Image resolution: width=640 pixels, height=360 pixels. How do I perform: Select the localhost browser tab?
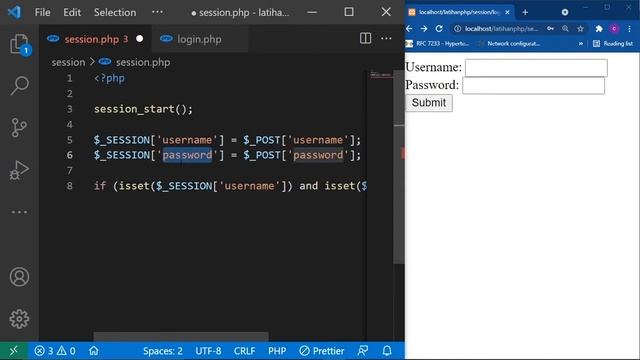459,12
